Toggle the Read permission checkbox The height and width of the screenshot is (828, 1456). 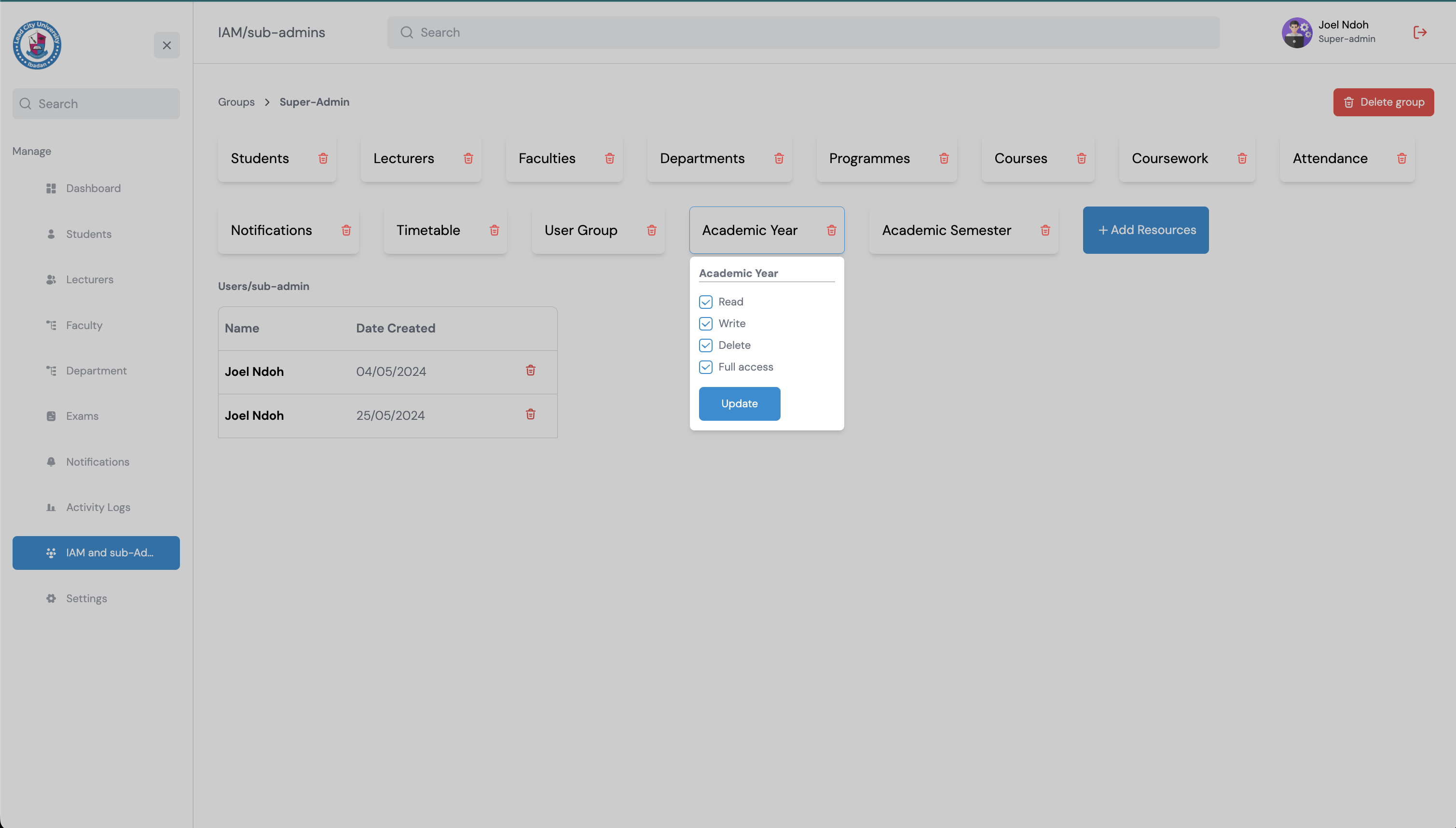pos(705,302)
